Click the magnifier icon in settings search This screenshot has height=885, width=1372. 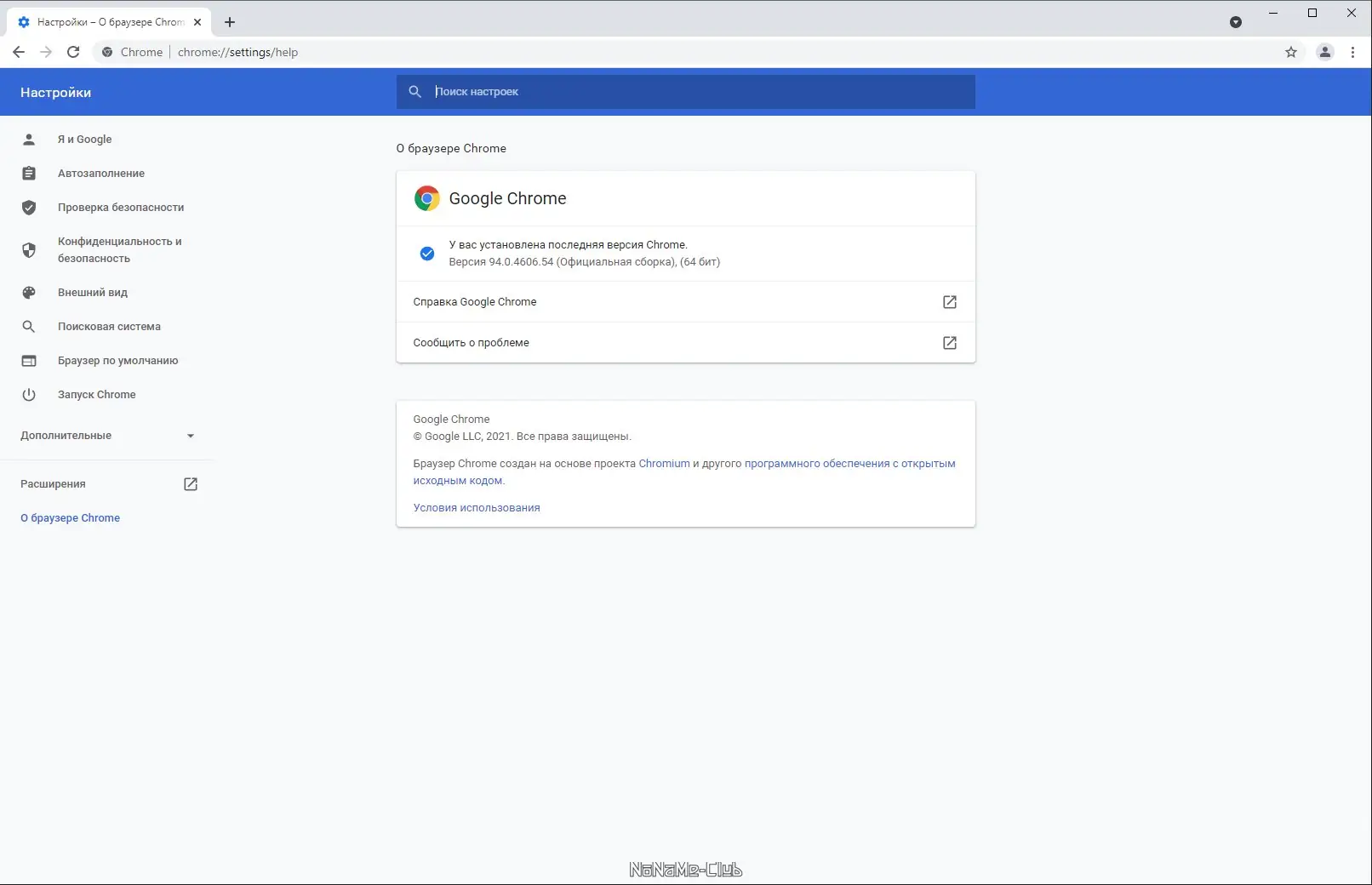415,92
